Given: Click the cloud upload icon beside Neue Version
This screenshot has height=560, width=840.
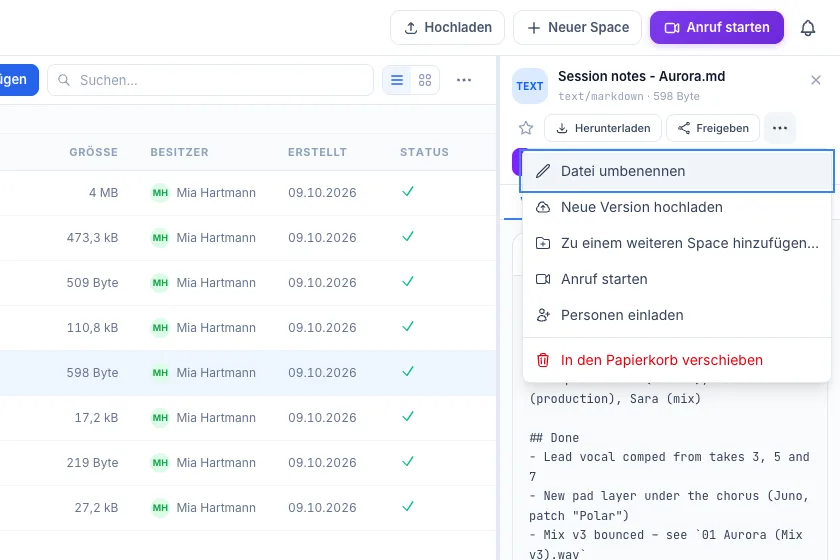Looking at the screenshot, I should click(x=543, y=207).
